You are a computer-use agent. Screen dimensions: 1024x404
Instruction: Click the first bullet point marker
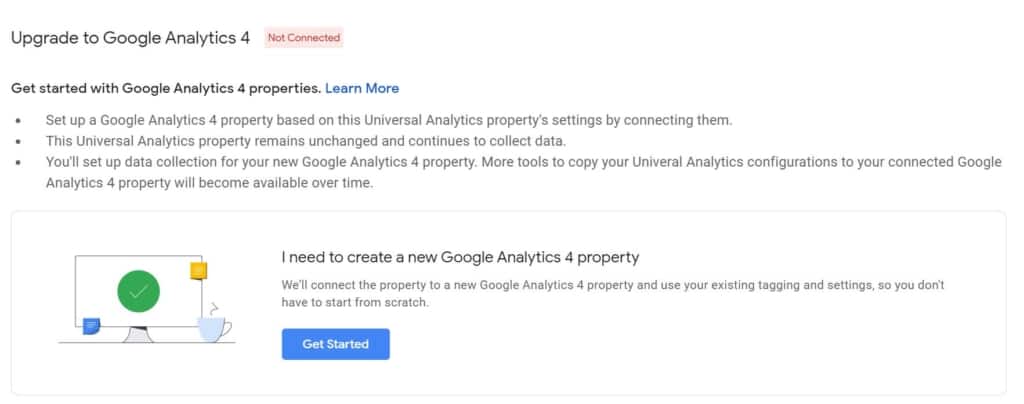tap(18, 120)
